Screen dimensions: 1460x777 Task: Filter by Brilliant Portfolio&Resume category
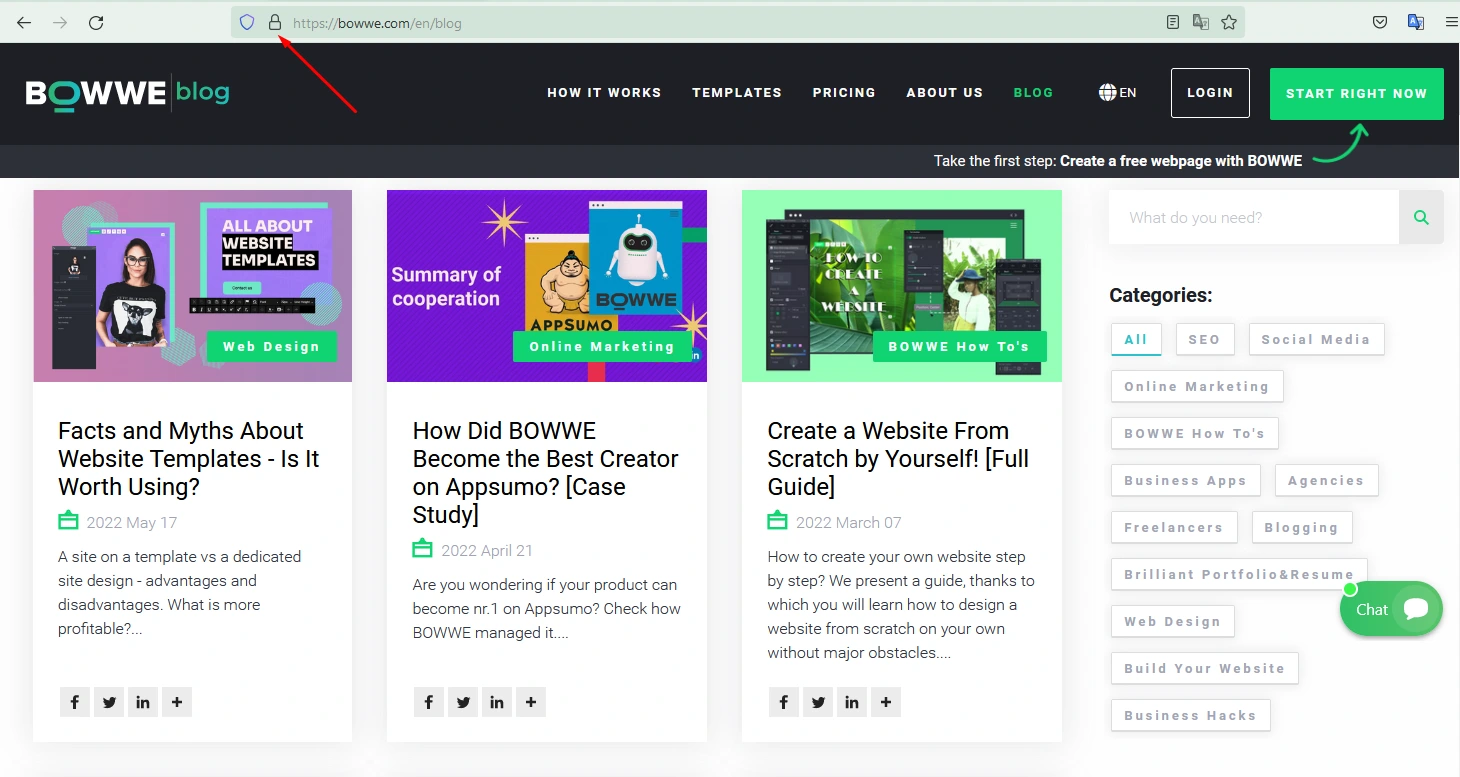click(1239, 574)
